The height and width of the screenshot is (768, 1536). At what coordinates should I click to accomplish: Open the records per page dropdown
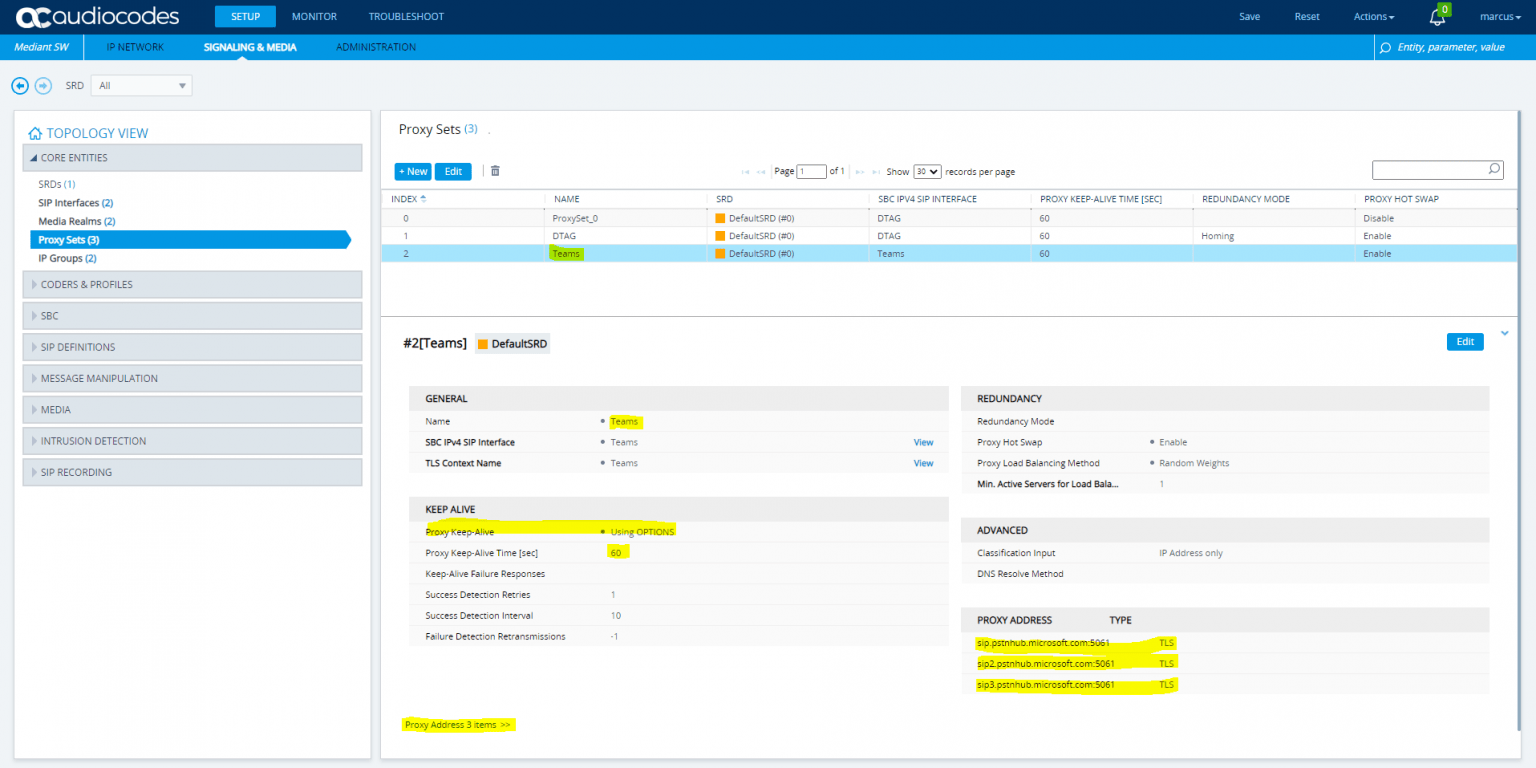[926, 171]
